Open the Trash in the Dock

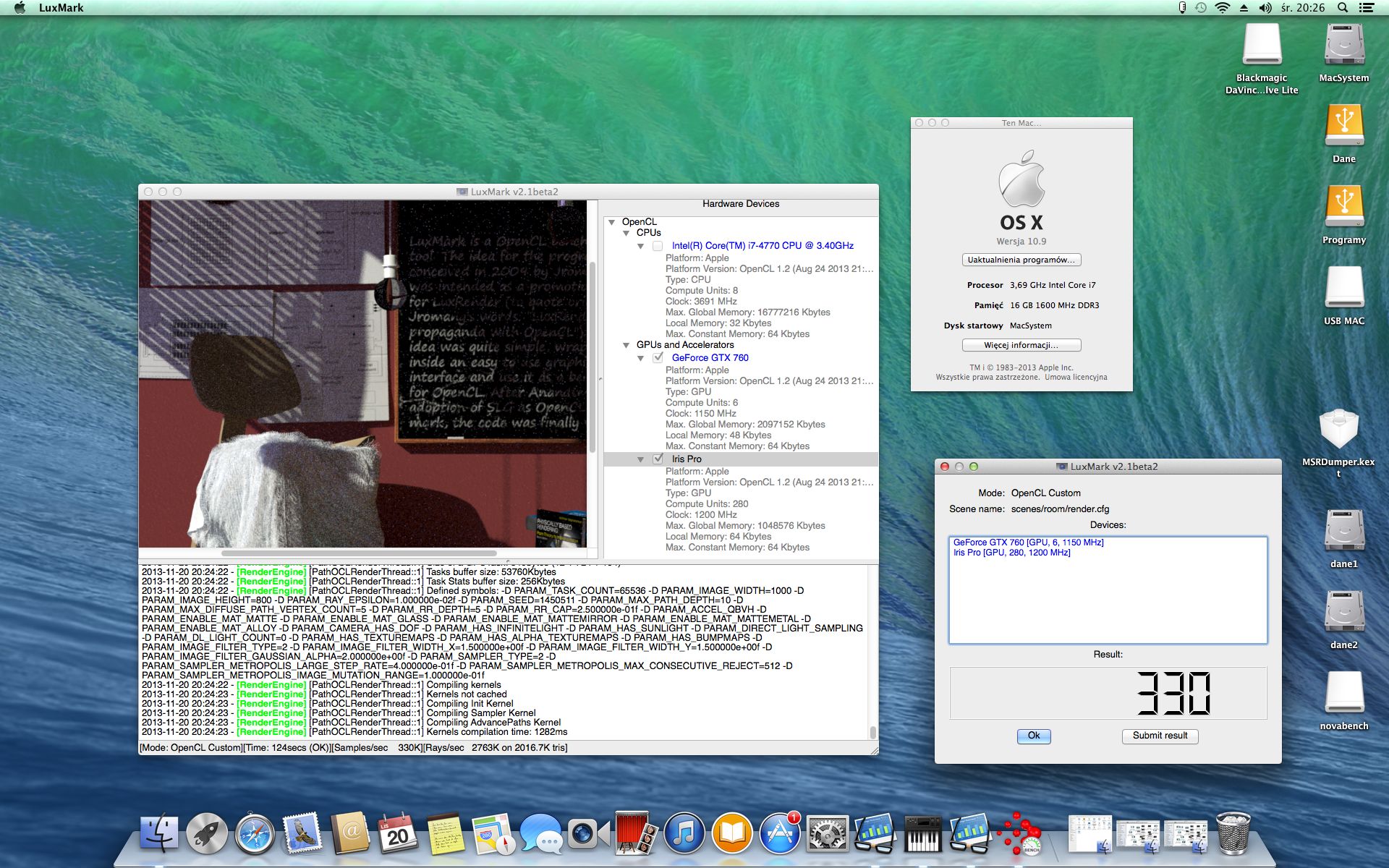[x=1233, y=833]
